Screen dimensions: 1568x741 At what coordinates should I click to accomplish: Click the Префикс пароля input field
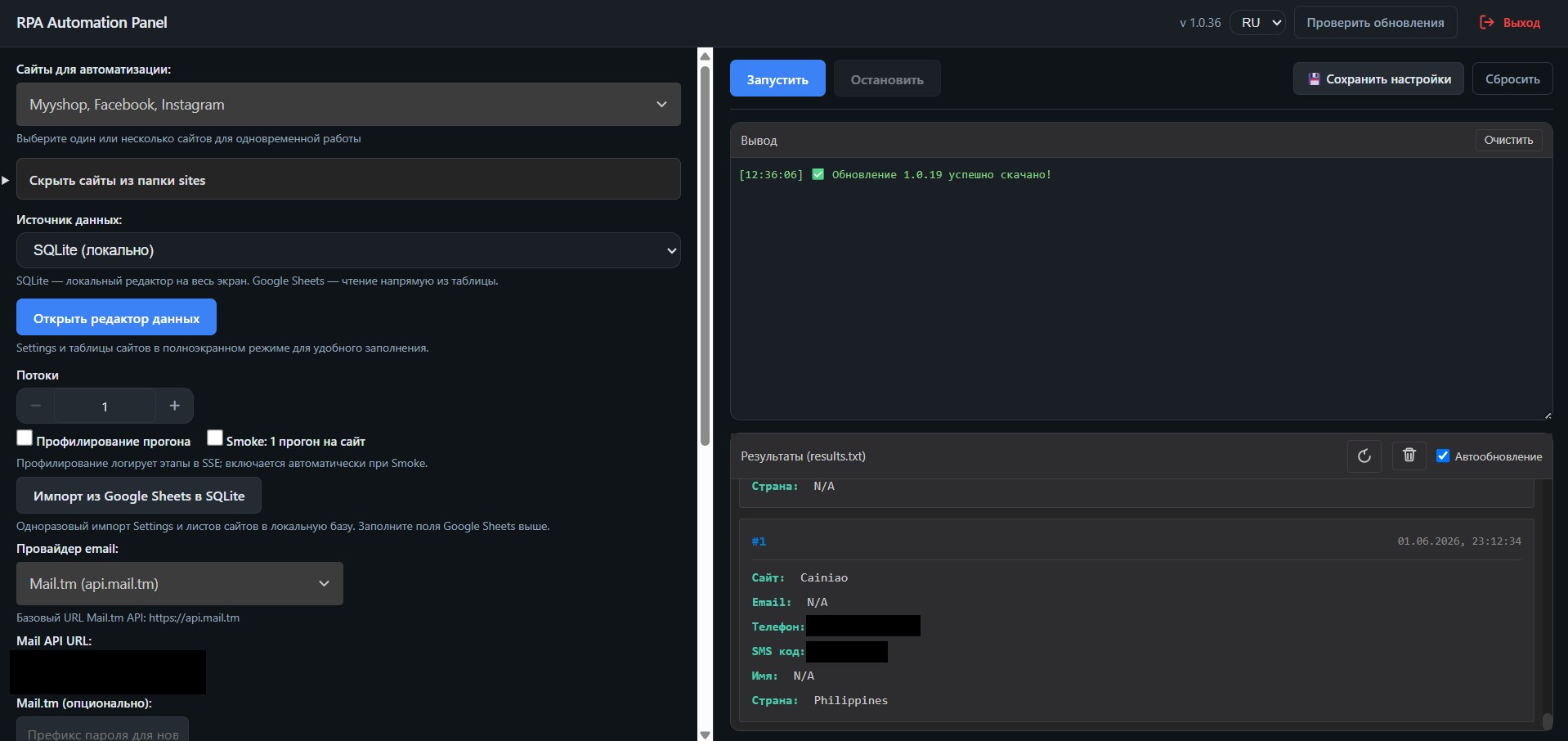coord(102,730)
